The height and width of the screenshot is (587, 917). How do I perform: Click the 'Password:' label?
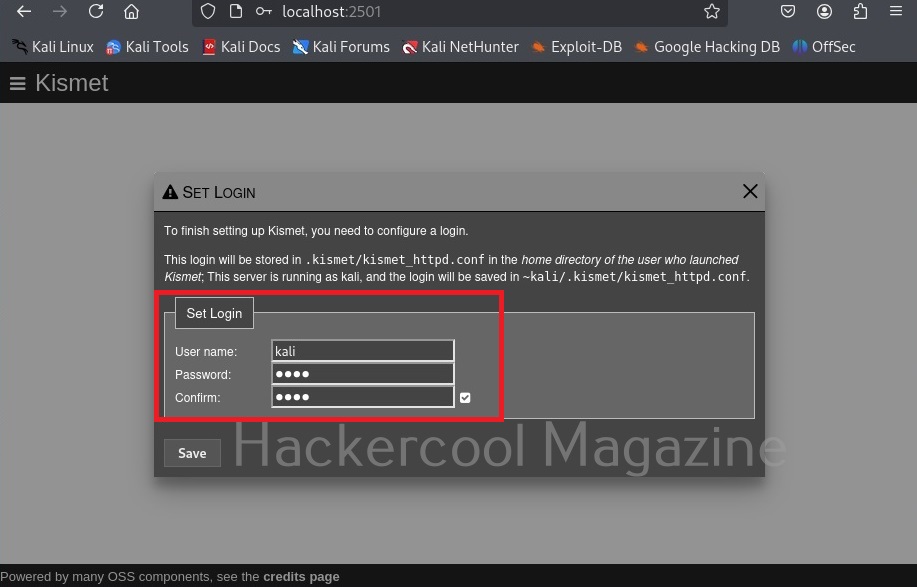[203, 375]
